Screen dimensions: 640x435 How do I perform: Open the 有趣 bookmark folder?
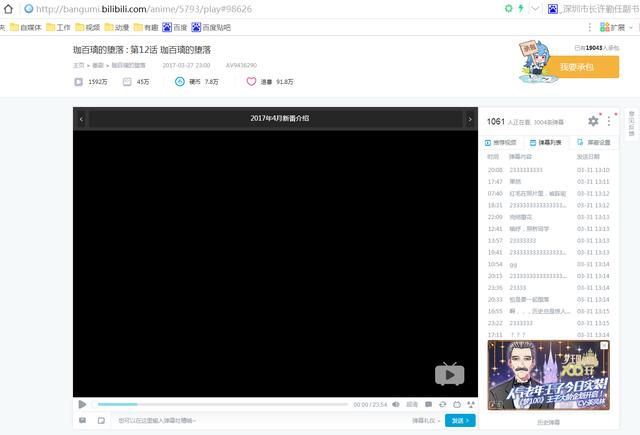146,27
